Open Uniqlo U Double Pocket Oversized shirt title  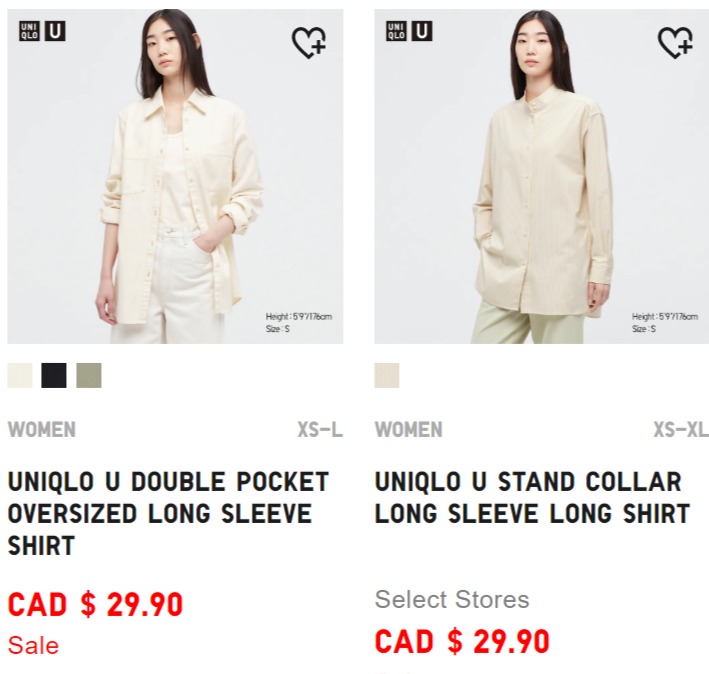[x=168, y=514]
